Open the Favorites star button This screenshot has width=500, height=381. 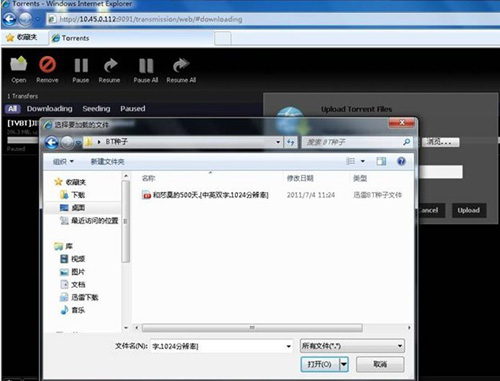[10, 37]
